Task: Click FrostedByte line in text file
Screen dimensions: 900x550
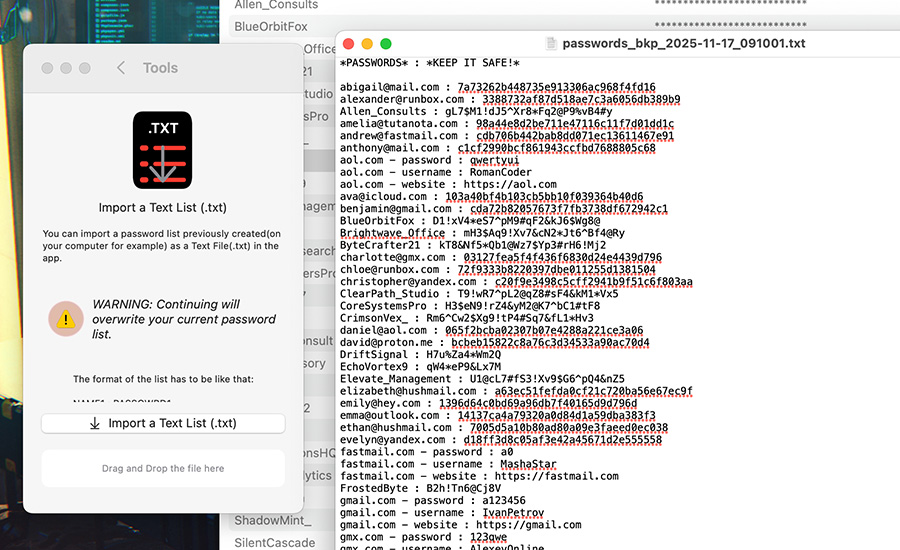Action: pyautogui.click(x=420, y=488)
